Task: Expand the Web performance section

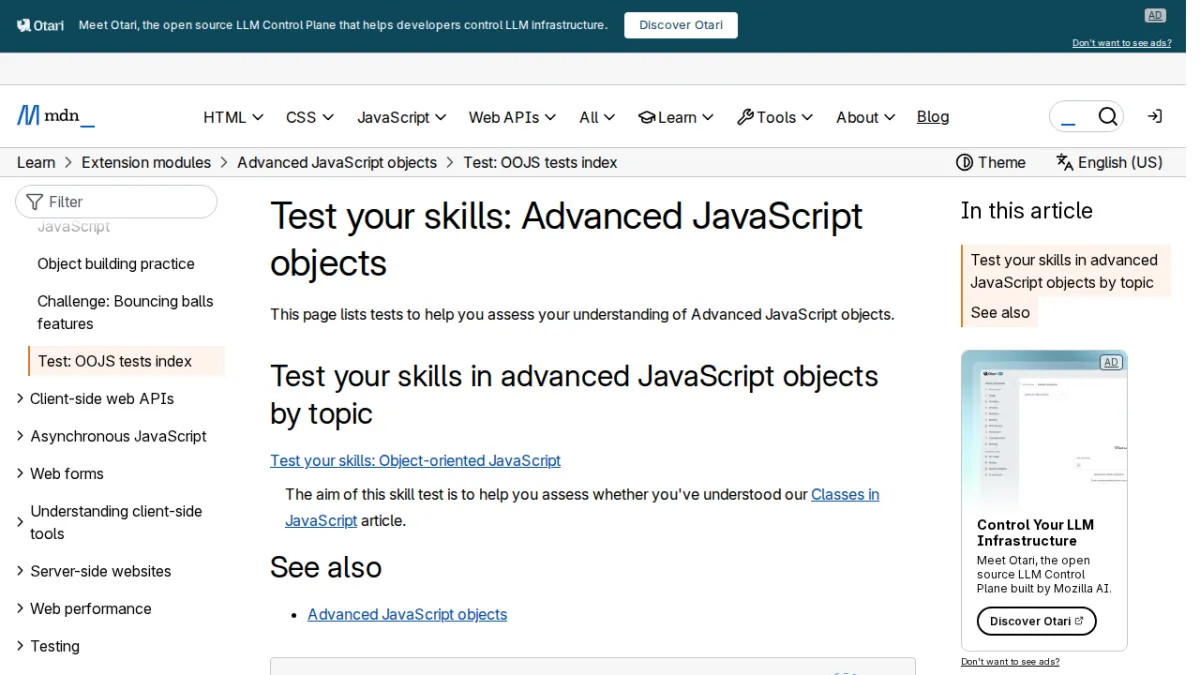Action: (84, 608)
